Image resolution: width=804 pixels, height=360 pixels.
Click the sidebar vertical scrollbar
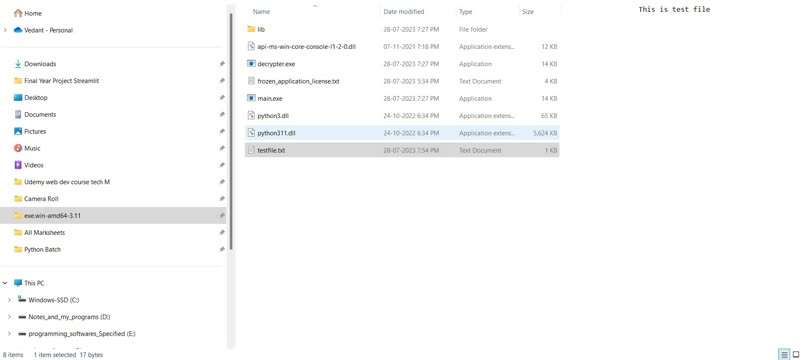pyautogui.click(x=231, y=131)
